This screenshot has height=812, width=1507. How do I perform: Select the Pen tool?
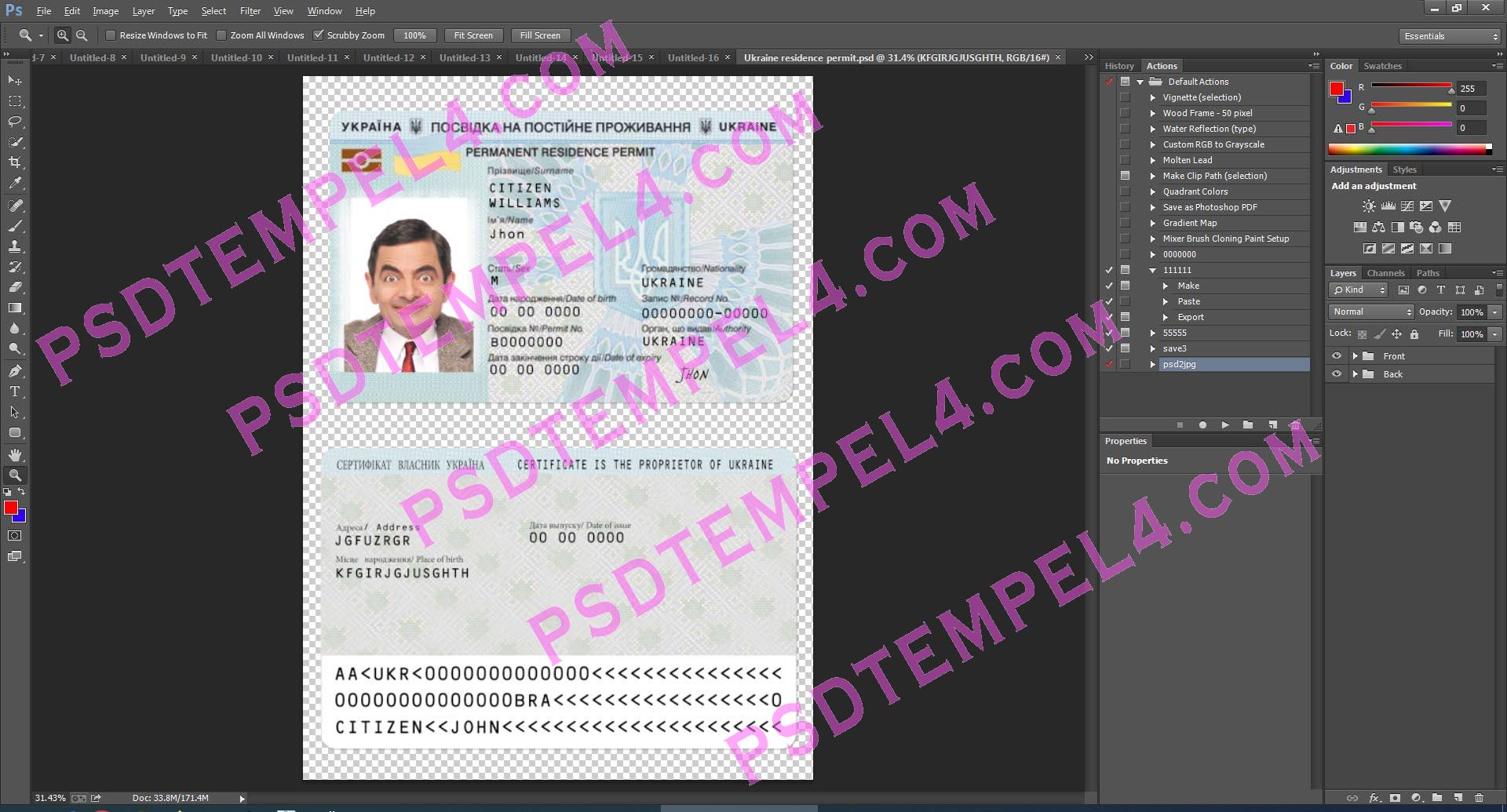pos(15,371)
